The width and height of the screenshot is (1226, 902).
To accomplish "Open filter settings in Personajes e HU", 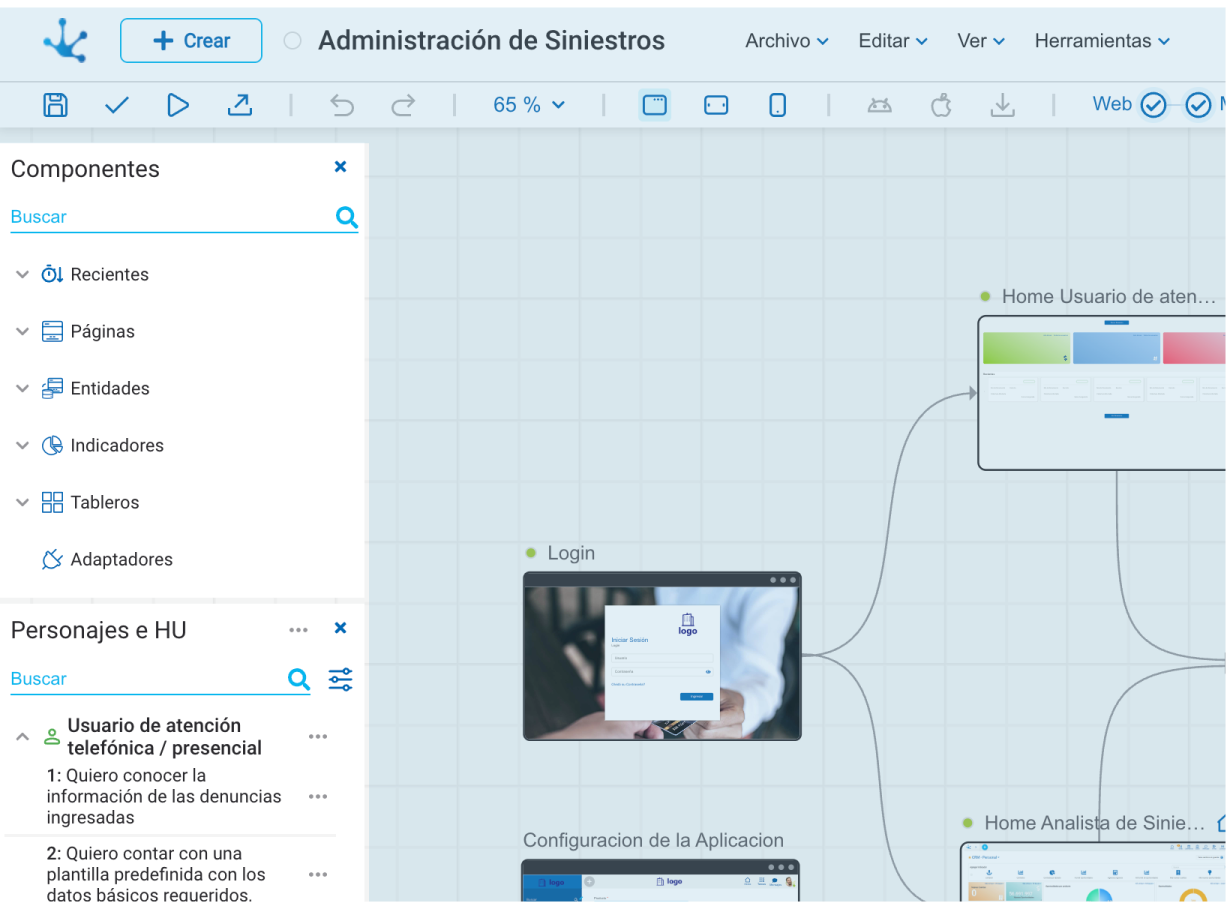I will (x=340, y=680).
